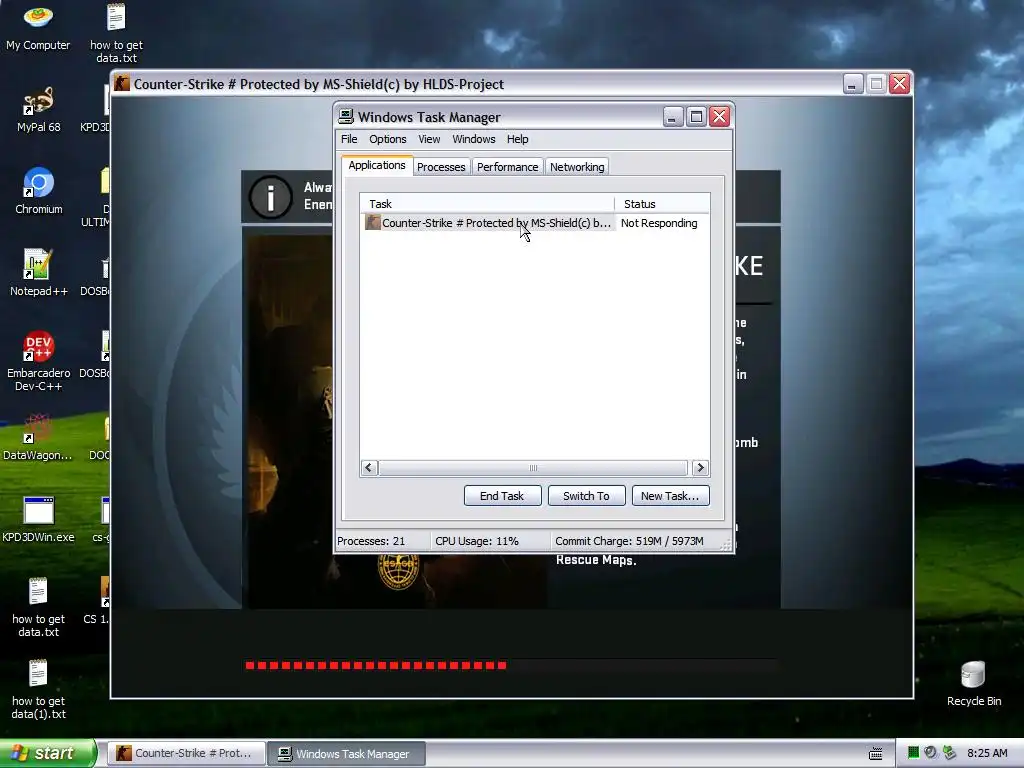Click Counter-Strike icon in task list row

(x=372, y=223)
